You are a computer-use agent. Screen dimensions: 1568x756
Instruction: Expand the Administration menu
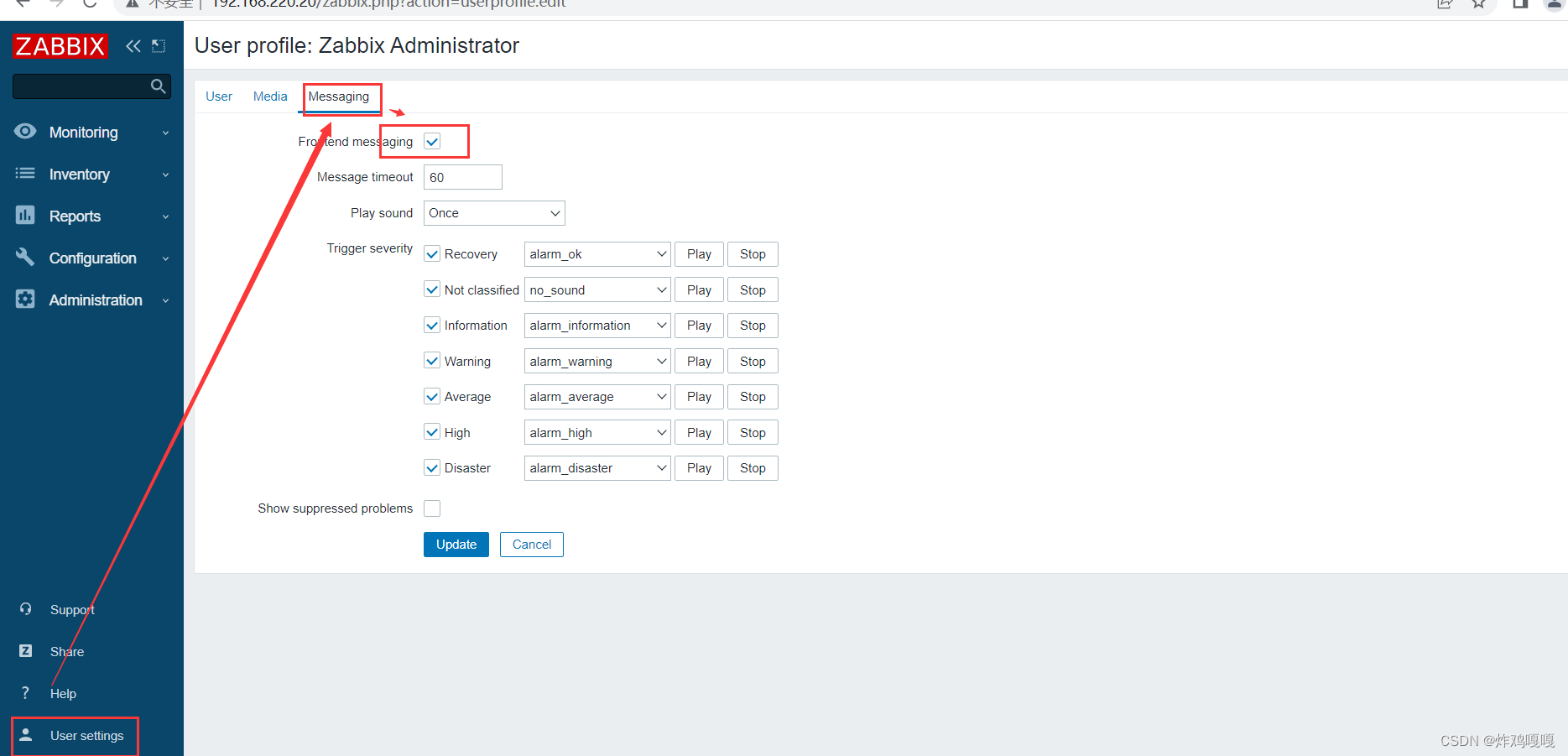pos(92,300)
